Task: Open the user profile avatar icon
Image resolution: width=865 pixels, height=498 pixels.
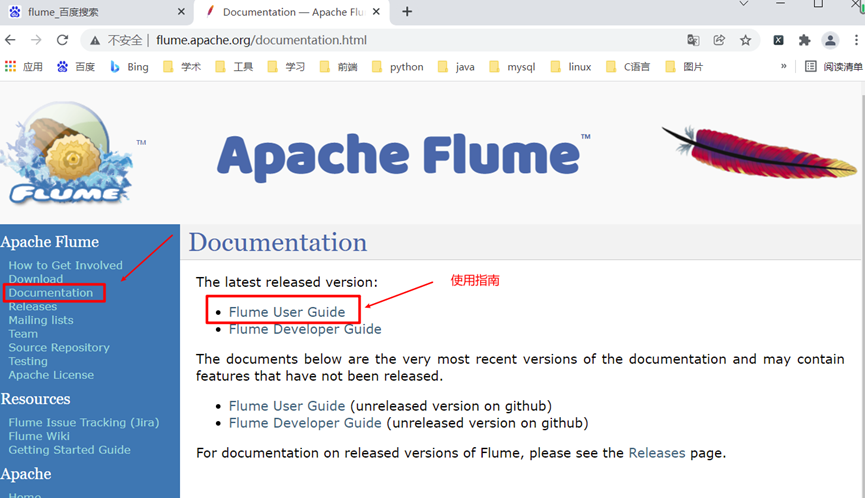Action: (x=830, y=40)
